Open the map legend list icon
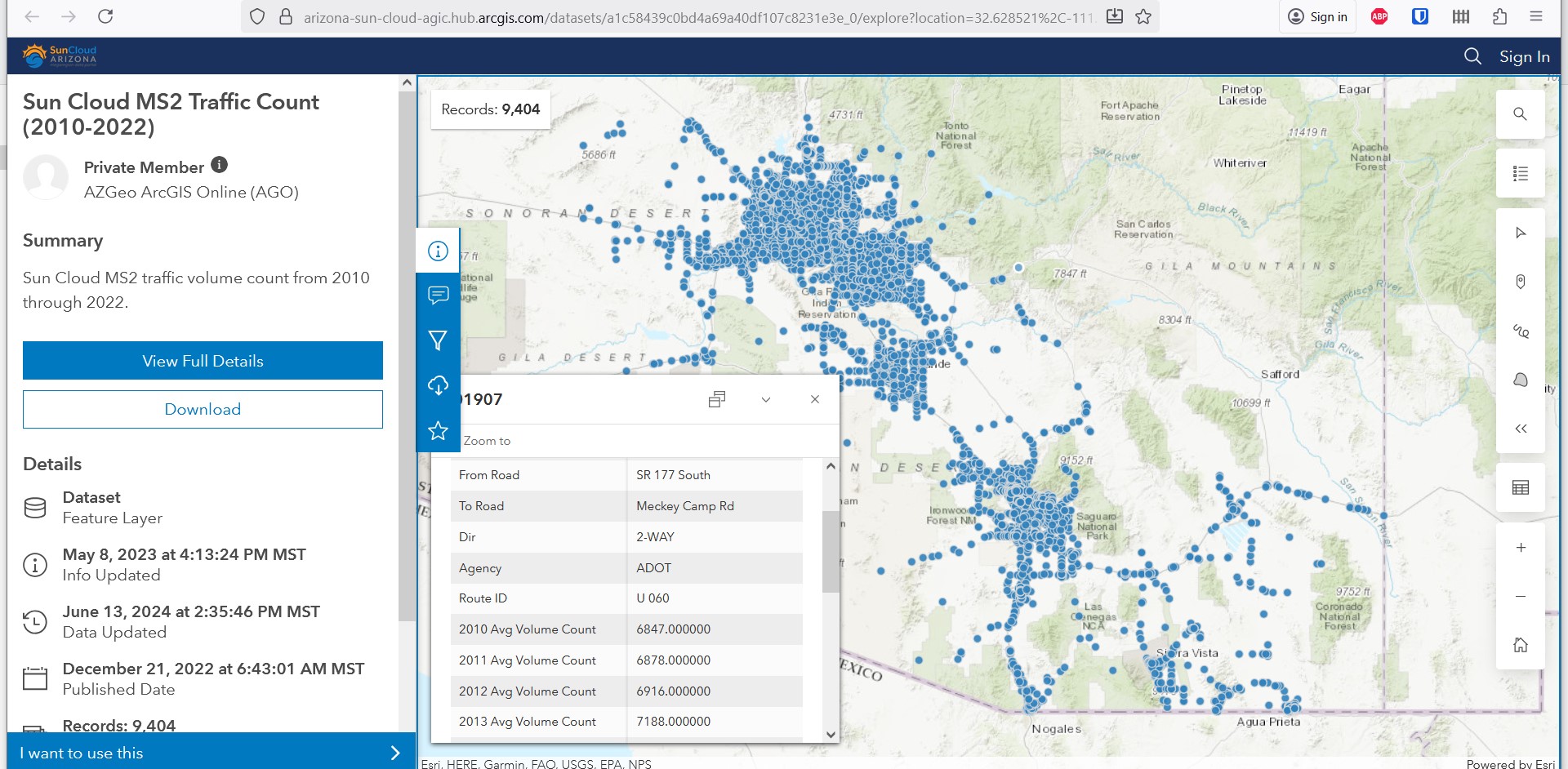 1520,173
